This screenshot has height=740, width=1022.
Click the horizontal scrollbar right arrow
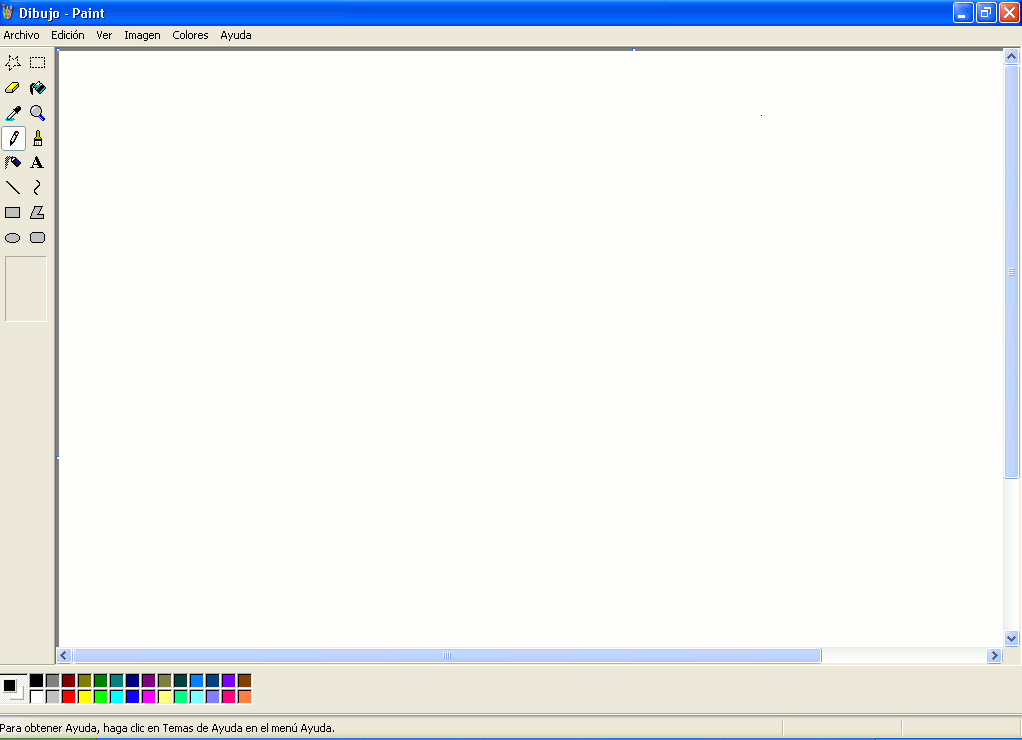(994, 656)
